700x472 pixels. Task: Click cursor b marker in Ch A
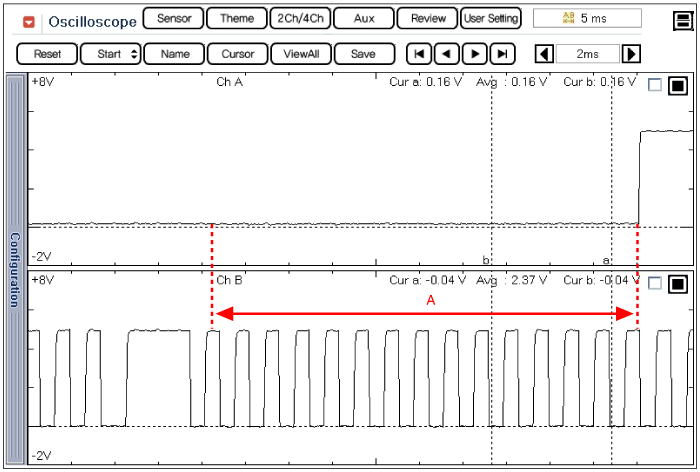click(486, 259)
